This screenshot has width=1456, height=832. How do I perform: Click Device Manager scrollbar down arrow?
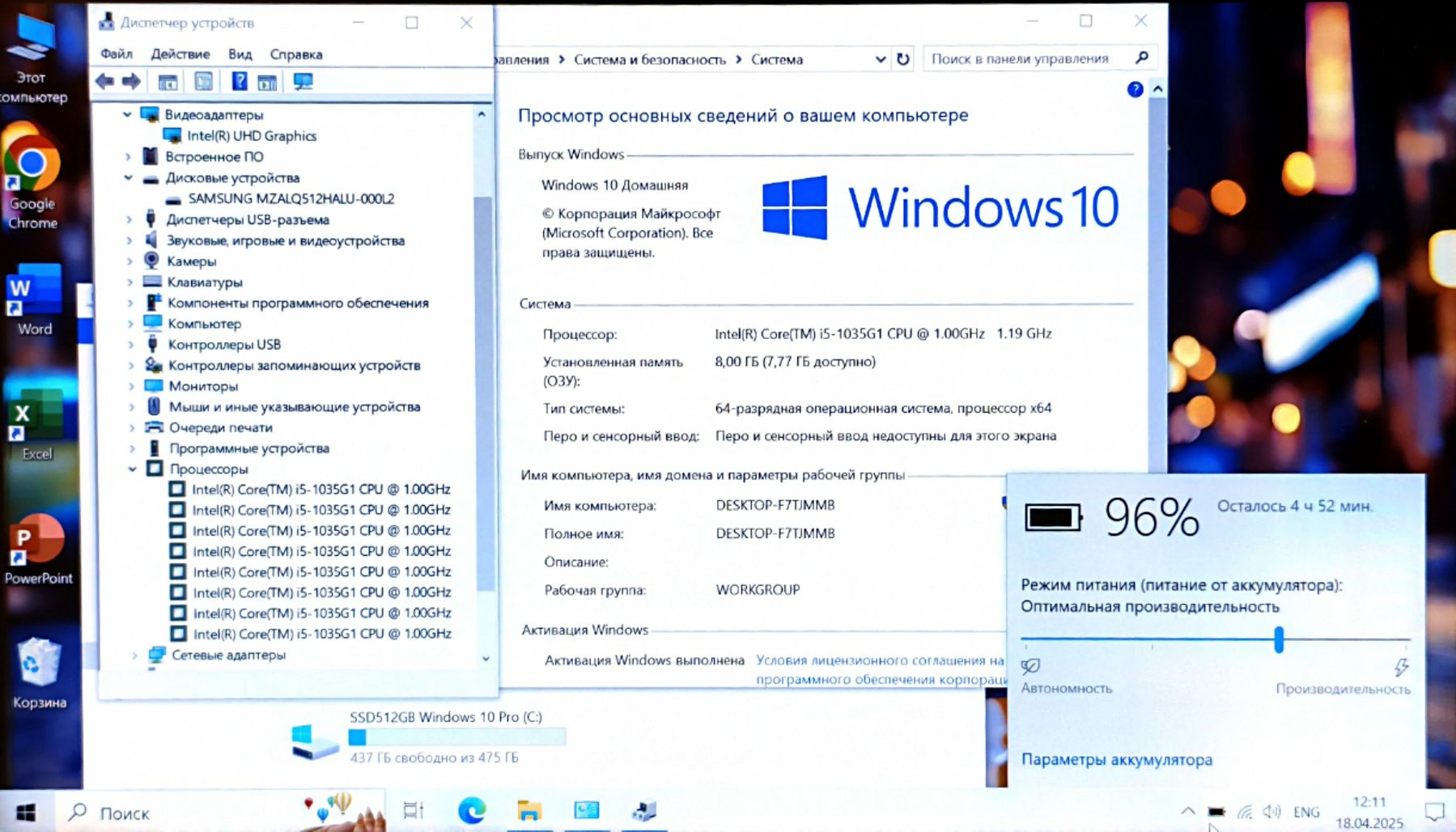tap(485, 659)
